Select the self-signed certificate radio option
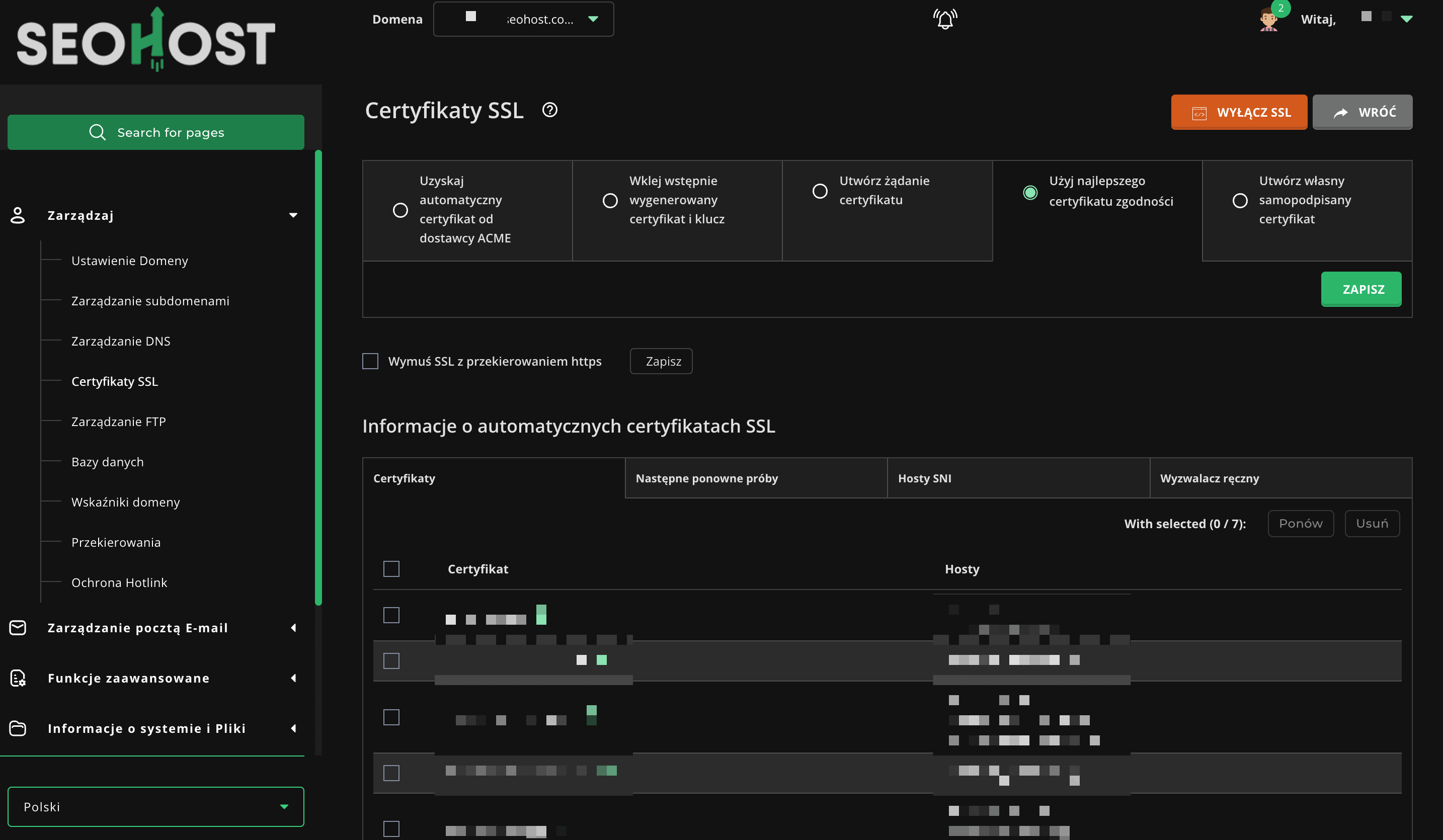 click(x=1240, y=201)
